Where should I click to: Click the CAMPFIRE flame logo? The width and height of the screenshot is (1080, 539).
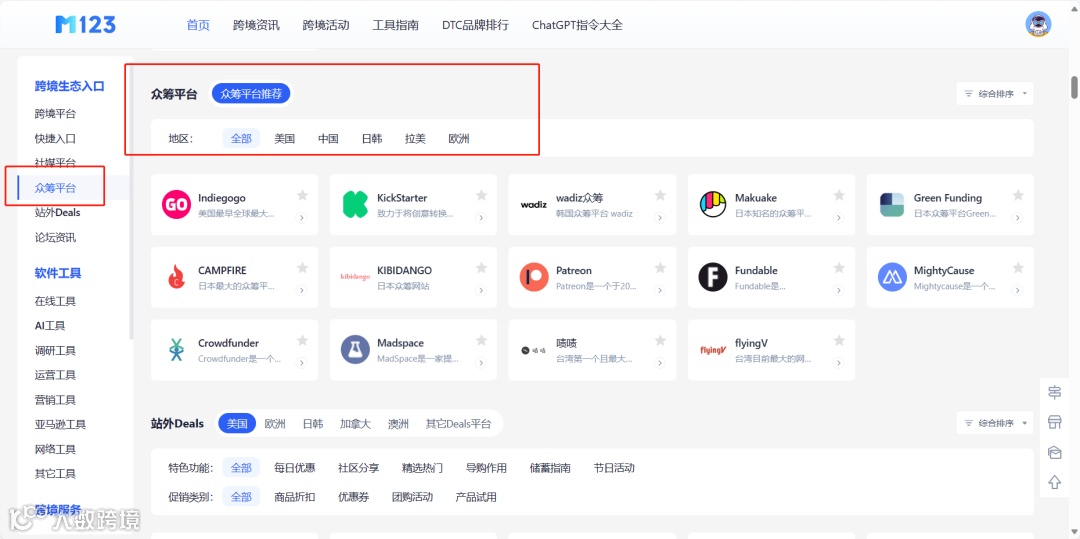(x=176, y=277)
